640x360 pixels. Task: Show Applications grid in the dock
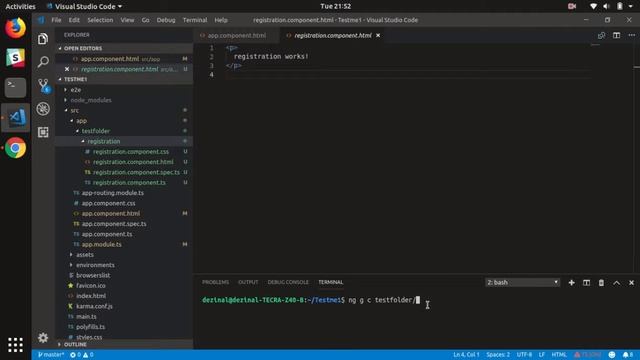(x=16, y=344)
